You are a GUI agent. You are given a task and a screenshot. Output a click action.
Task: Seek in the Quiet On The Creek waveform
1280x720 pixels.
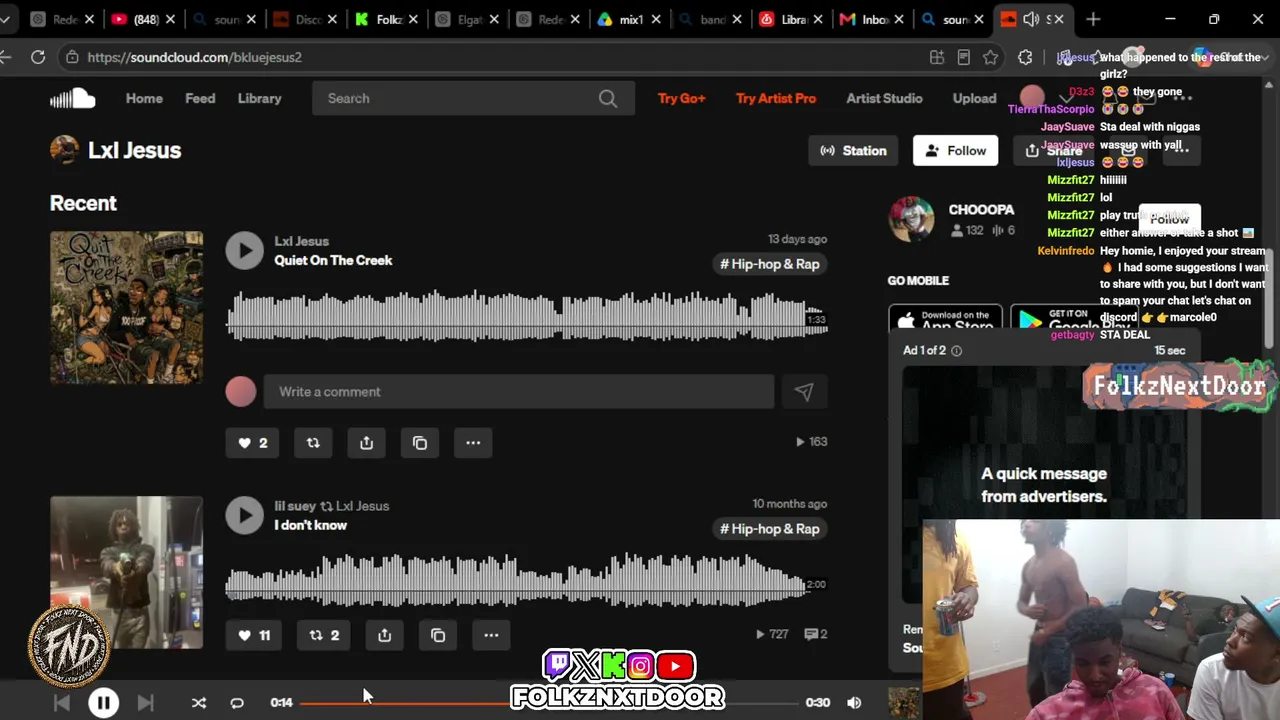point(526,316)
